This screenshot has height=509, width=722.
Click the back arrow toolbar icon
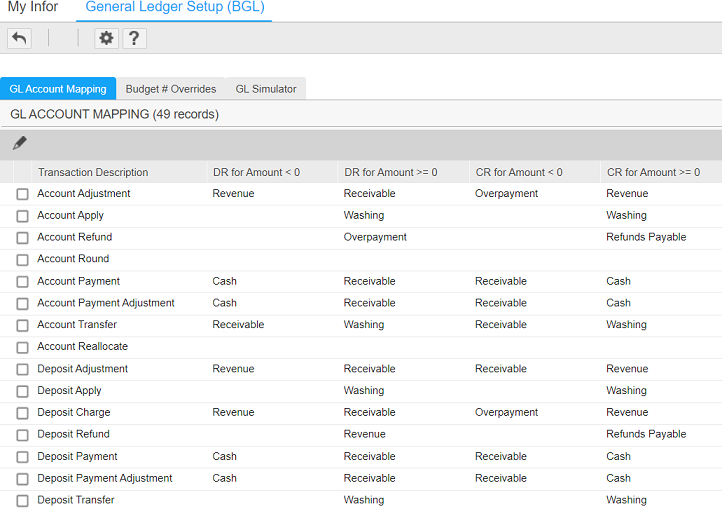pos(19,38)
